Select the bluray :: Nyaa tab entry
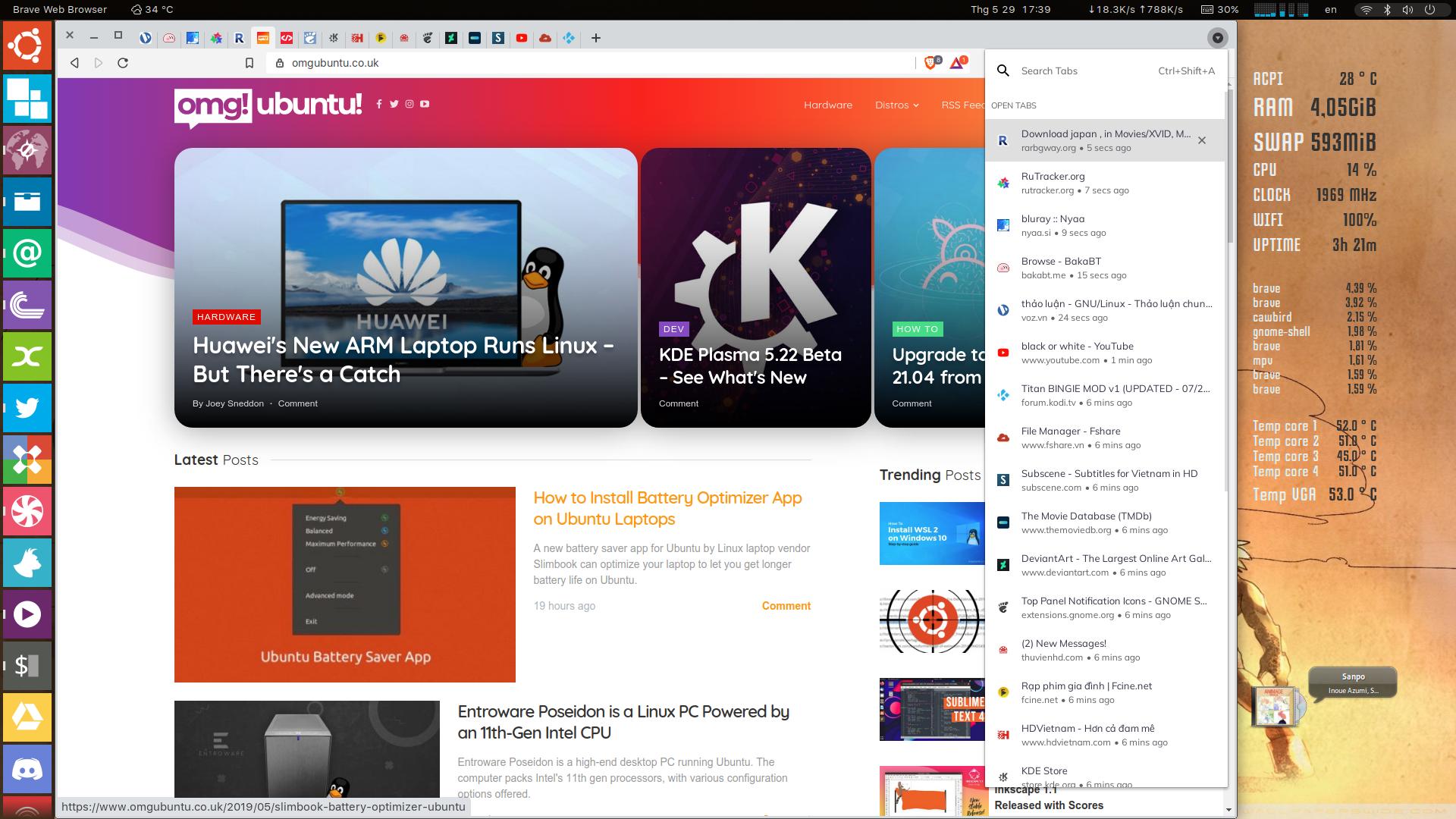The image size is (1456, 819). click(x=1105, y=225)
